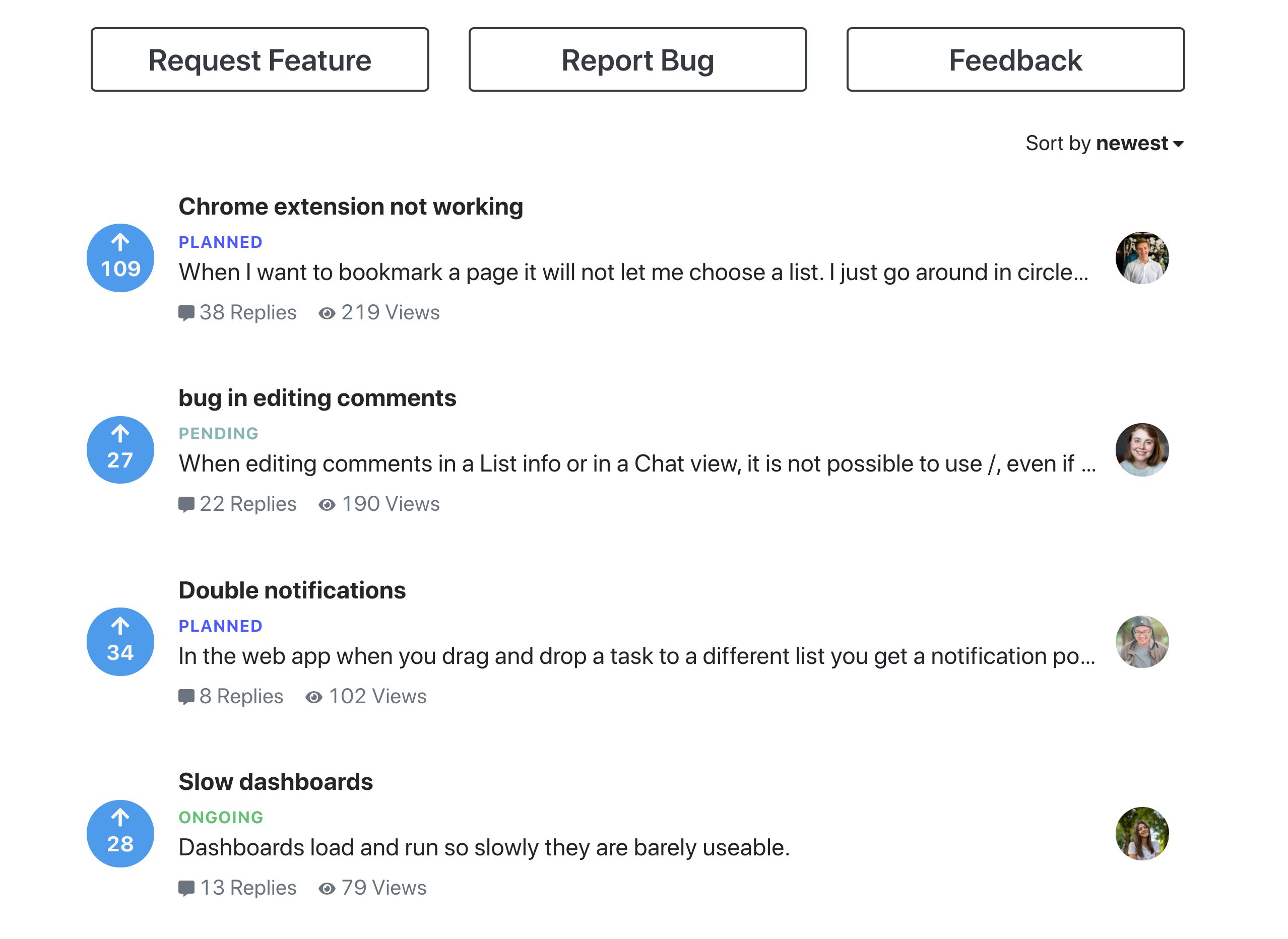Click the PLANNED status on Chrome extension post

click(220, 242)
